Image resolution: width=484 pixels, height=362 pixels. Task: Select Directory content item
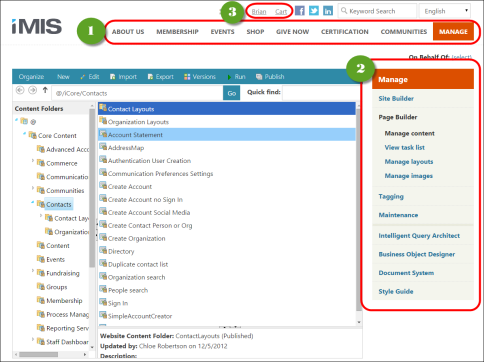point(227,251)
